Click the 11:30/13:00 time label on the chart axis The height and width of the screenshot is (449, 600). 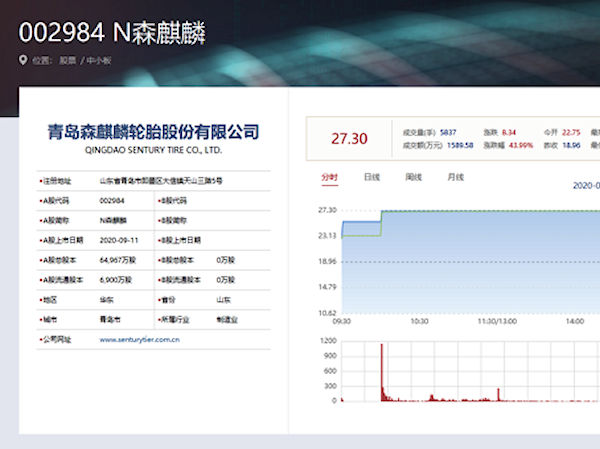tap(497, 321)
